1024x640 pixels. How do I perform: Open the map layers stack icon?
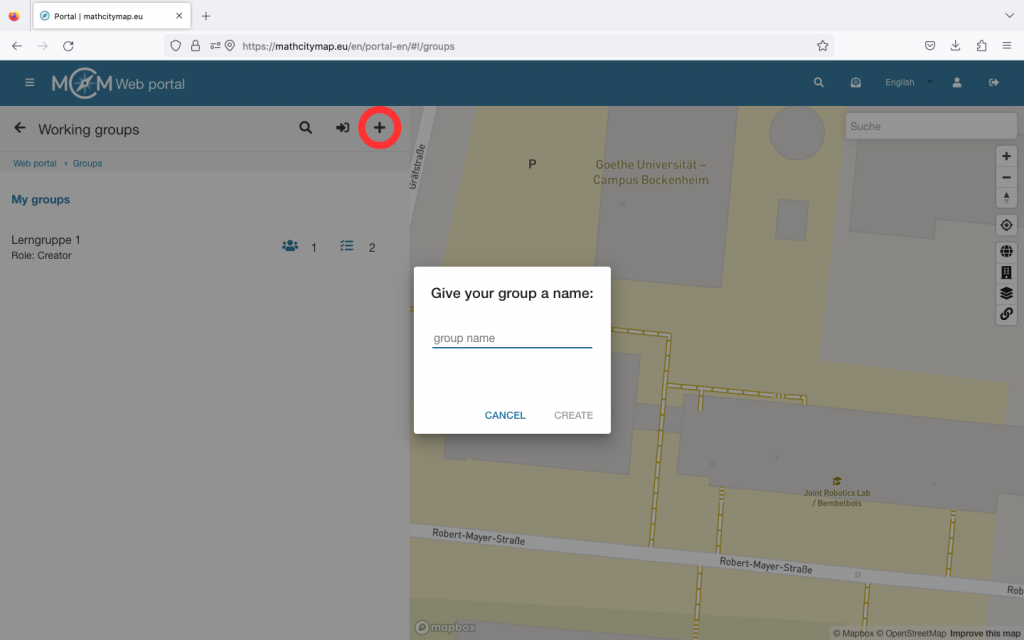coord(1006,293)
